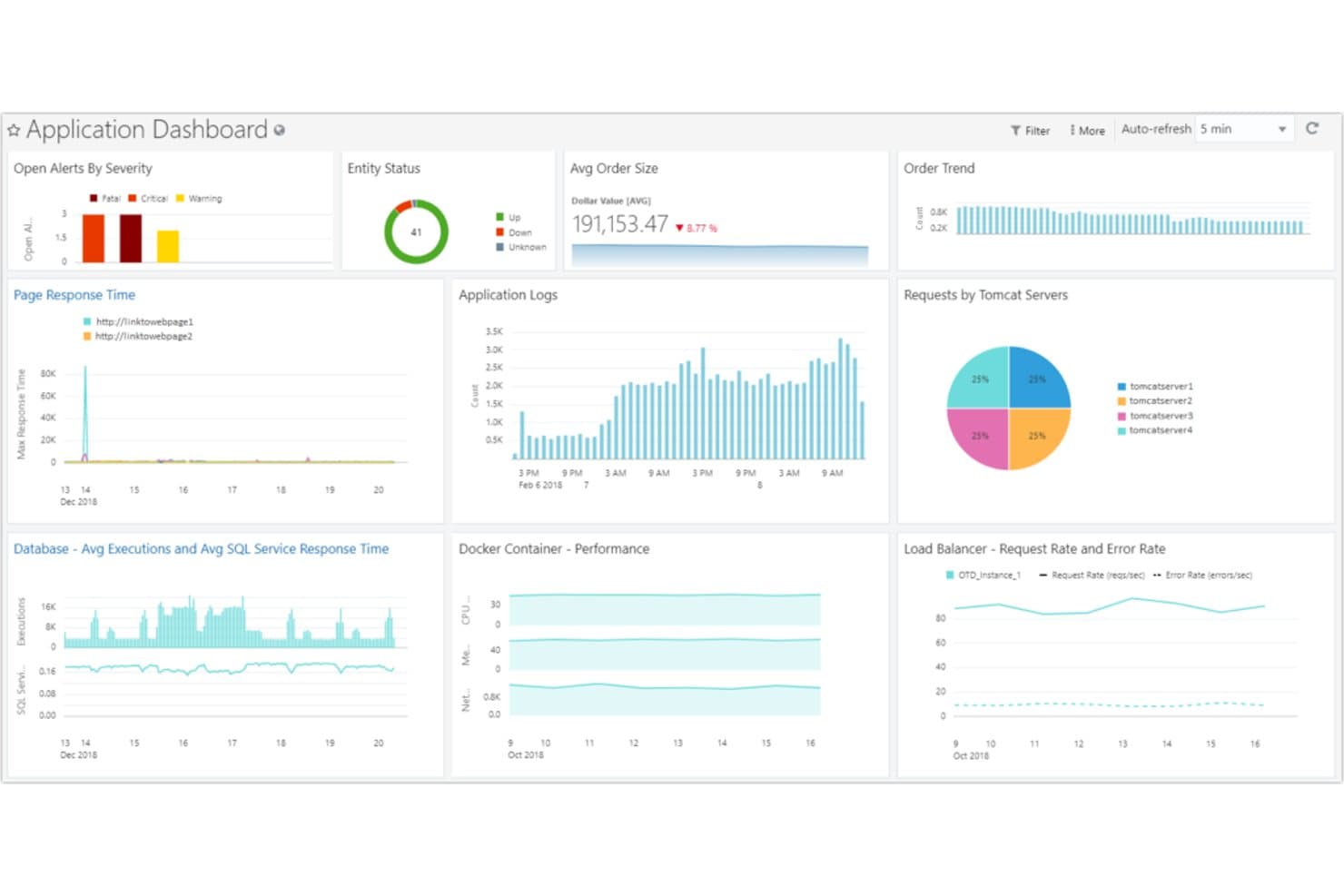The image size is (1344, 896).
Task: Click the Open Alerts By Severity title
Action: tap(83, 168)
